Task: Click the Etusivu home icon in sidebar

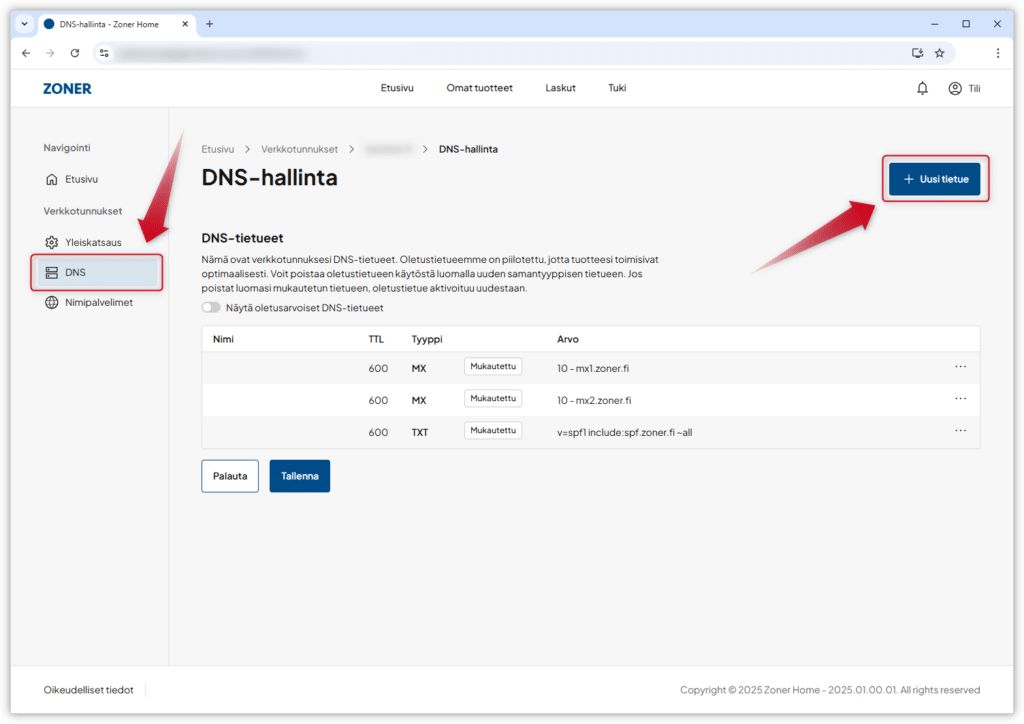Action: tap(51, 178)
